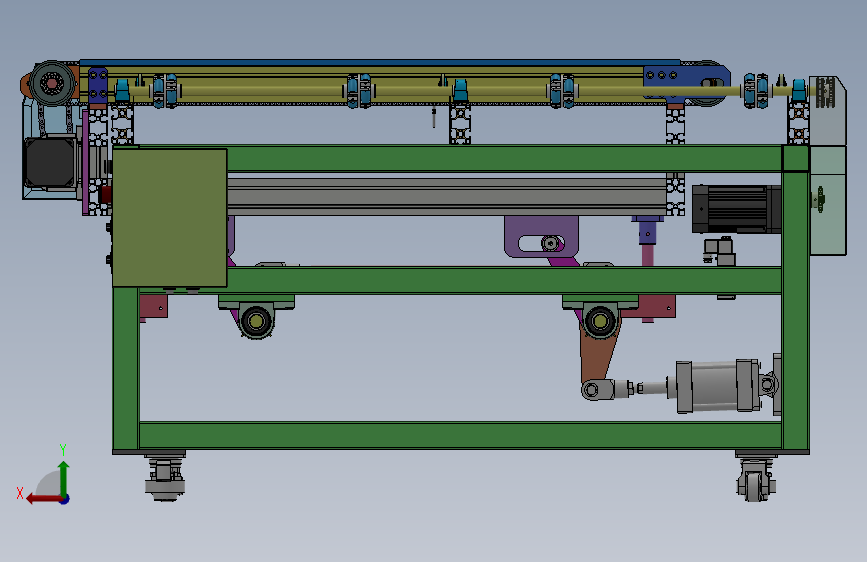Select the blue conveyor belt top surface
Screen dimensions: 867x562
(x=379, y=63)
